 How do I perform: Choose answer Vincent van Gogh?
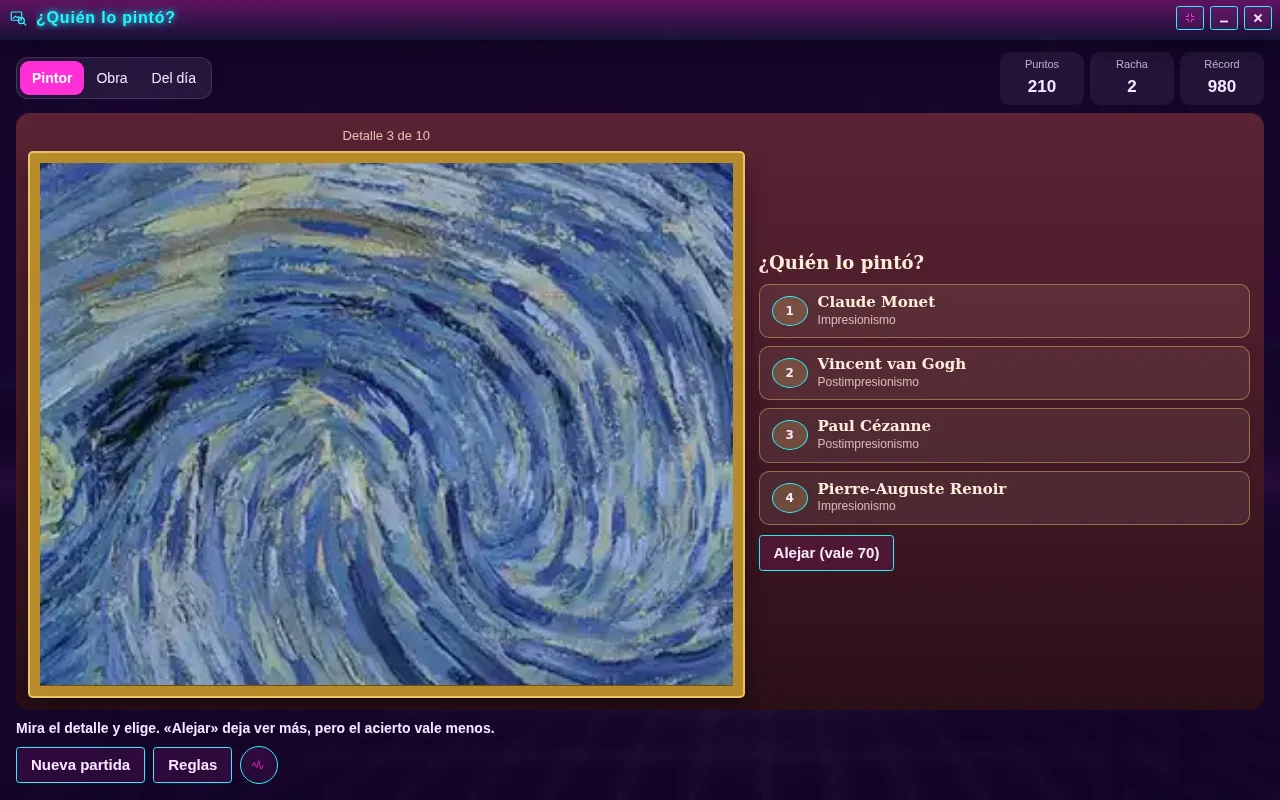(1004, 373)
